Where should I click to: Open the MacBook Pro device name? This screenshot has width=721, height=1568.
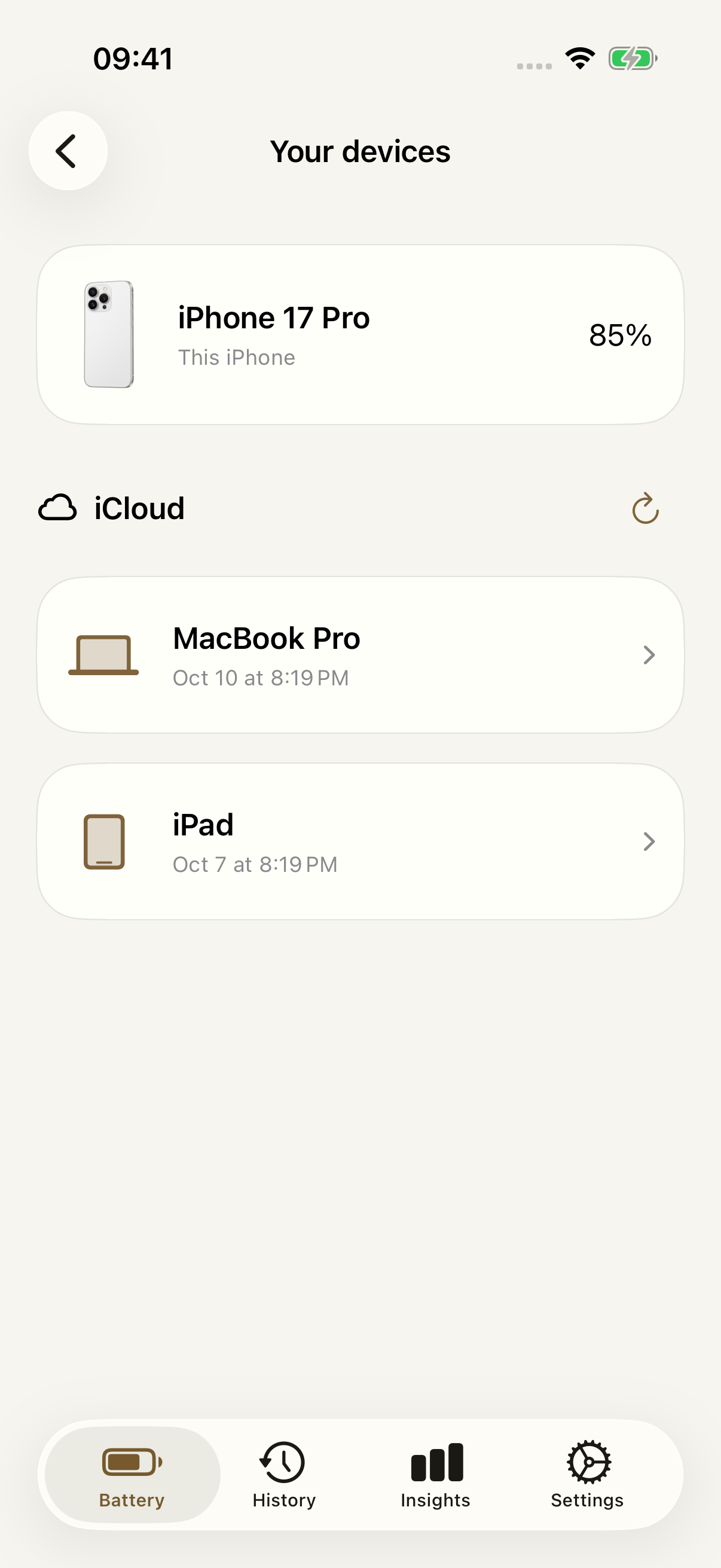[x=267, y=638]
